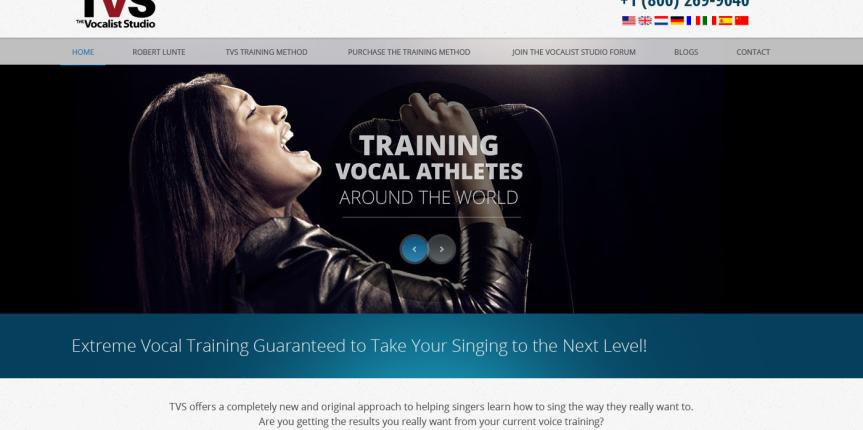Go to previous slide with left arrow

pyautogui.click(x=414, y=249)
